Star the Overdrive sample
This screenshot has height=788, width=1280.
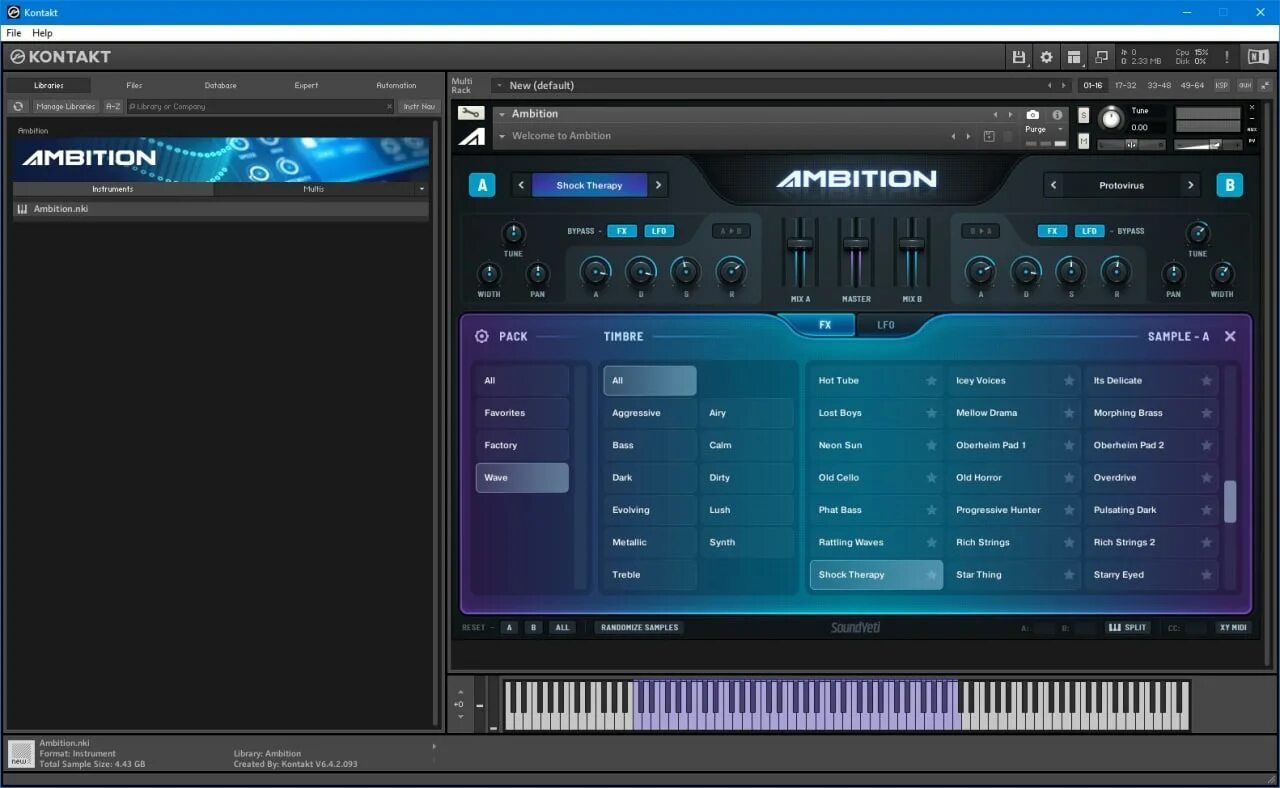click(1207, 478)
